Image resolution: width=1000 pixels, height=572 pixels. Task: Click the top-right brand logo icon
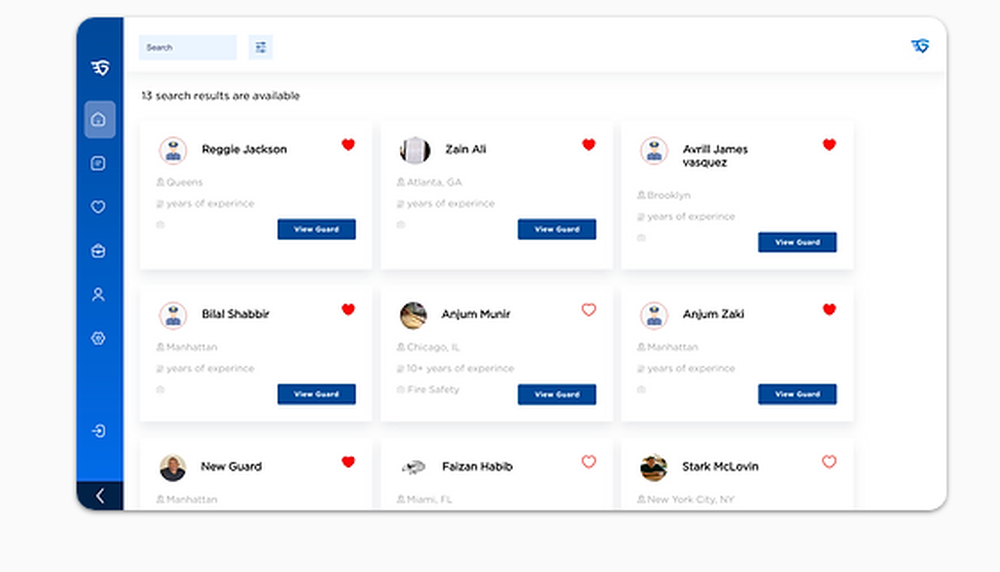[x=920, y=46]
